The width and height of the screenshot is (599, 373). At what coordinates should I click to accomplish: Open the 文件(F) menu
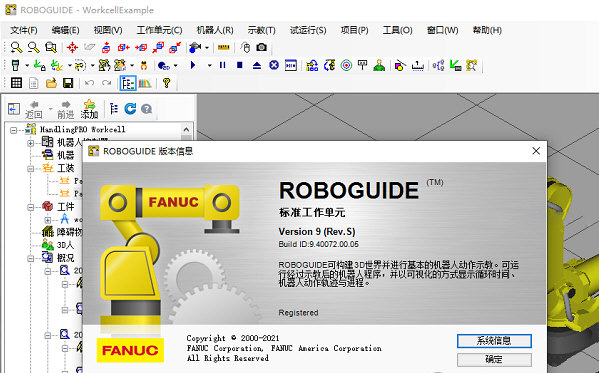(24, 30)
